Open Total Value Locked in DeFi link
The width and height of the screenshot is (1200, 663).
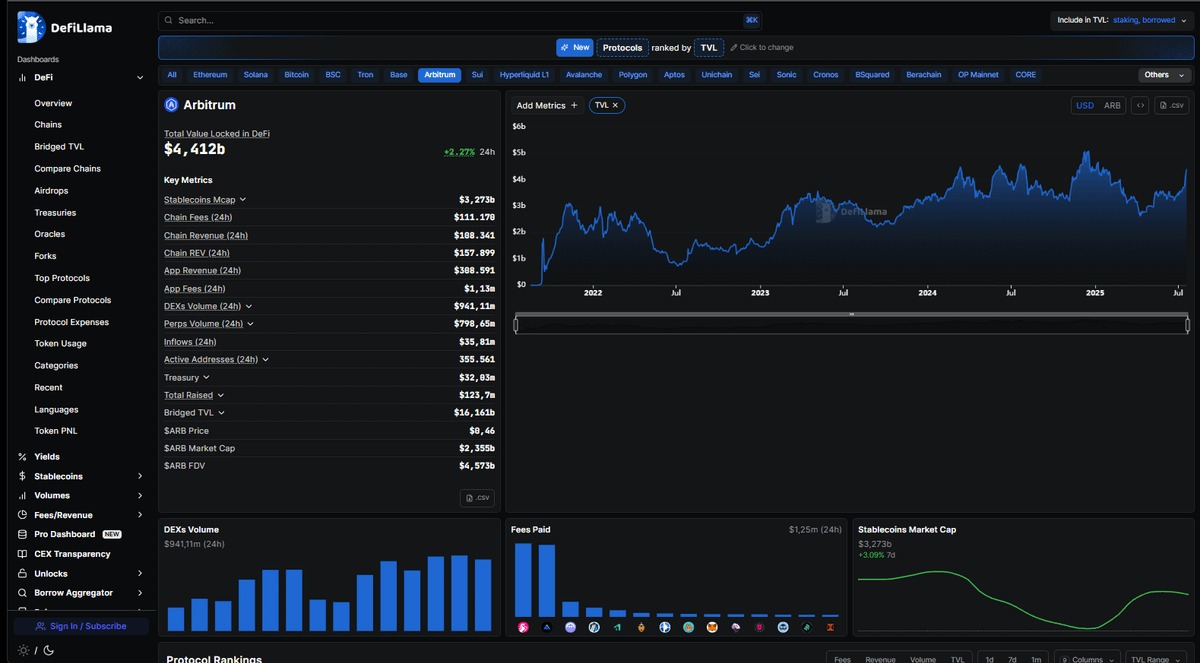click(x=217, y=133)
